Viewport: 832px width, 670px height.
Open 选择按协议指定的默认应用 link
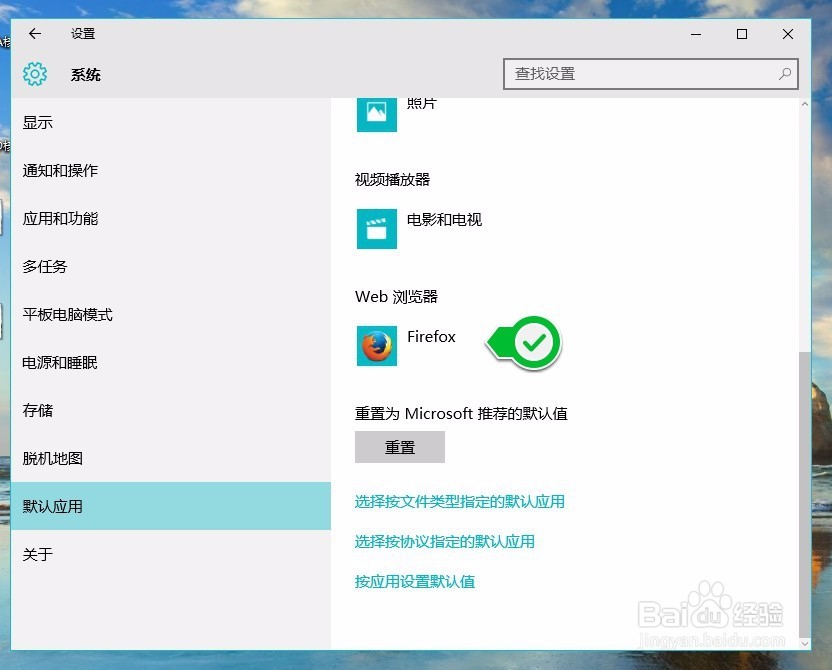coord(445,542)
